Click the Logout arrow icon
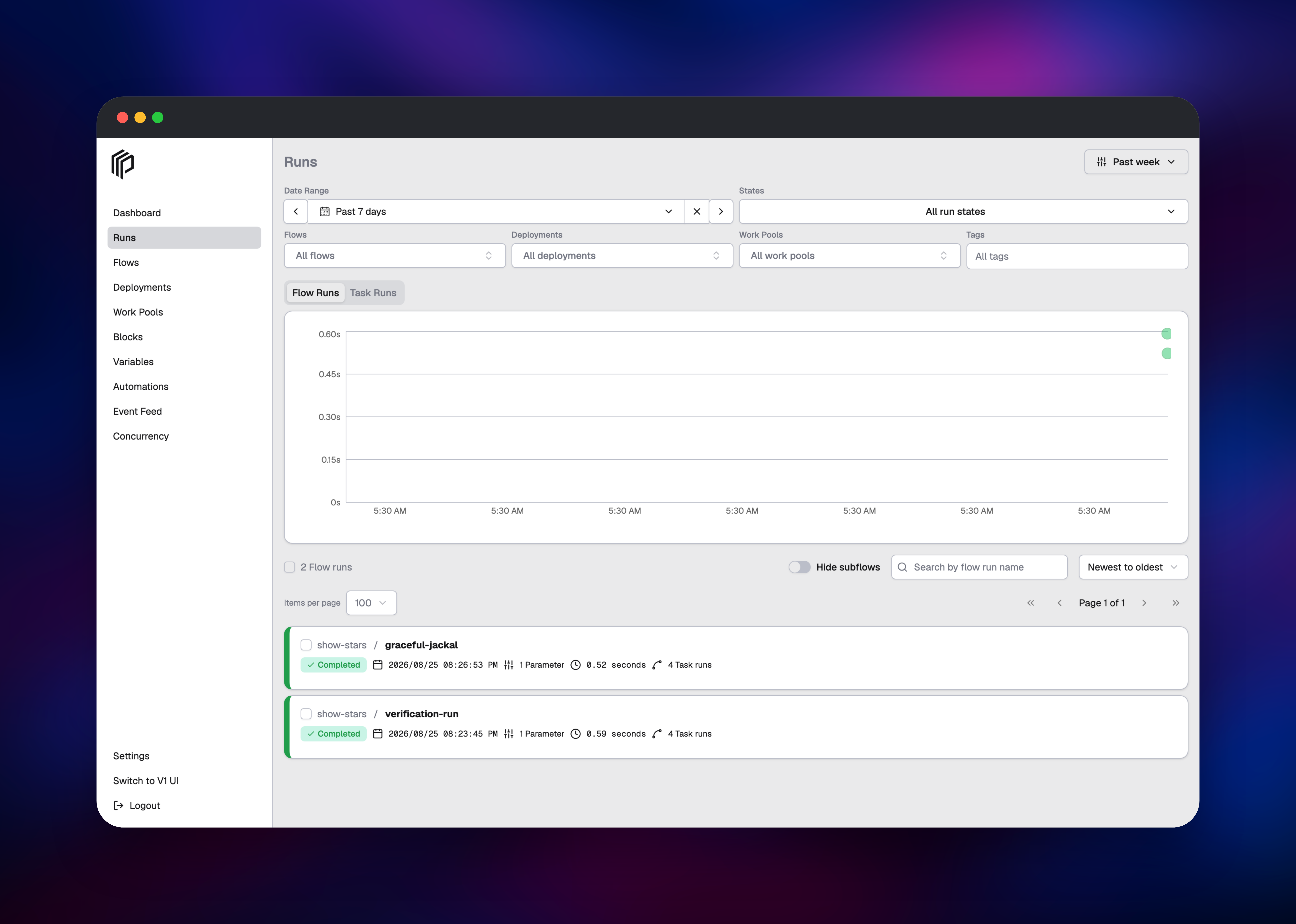This screenshot has height=924, width=1296. (118, 806)
